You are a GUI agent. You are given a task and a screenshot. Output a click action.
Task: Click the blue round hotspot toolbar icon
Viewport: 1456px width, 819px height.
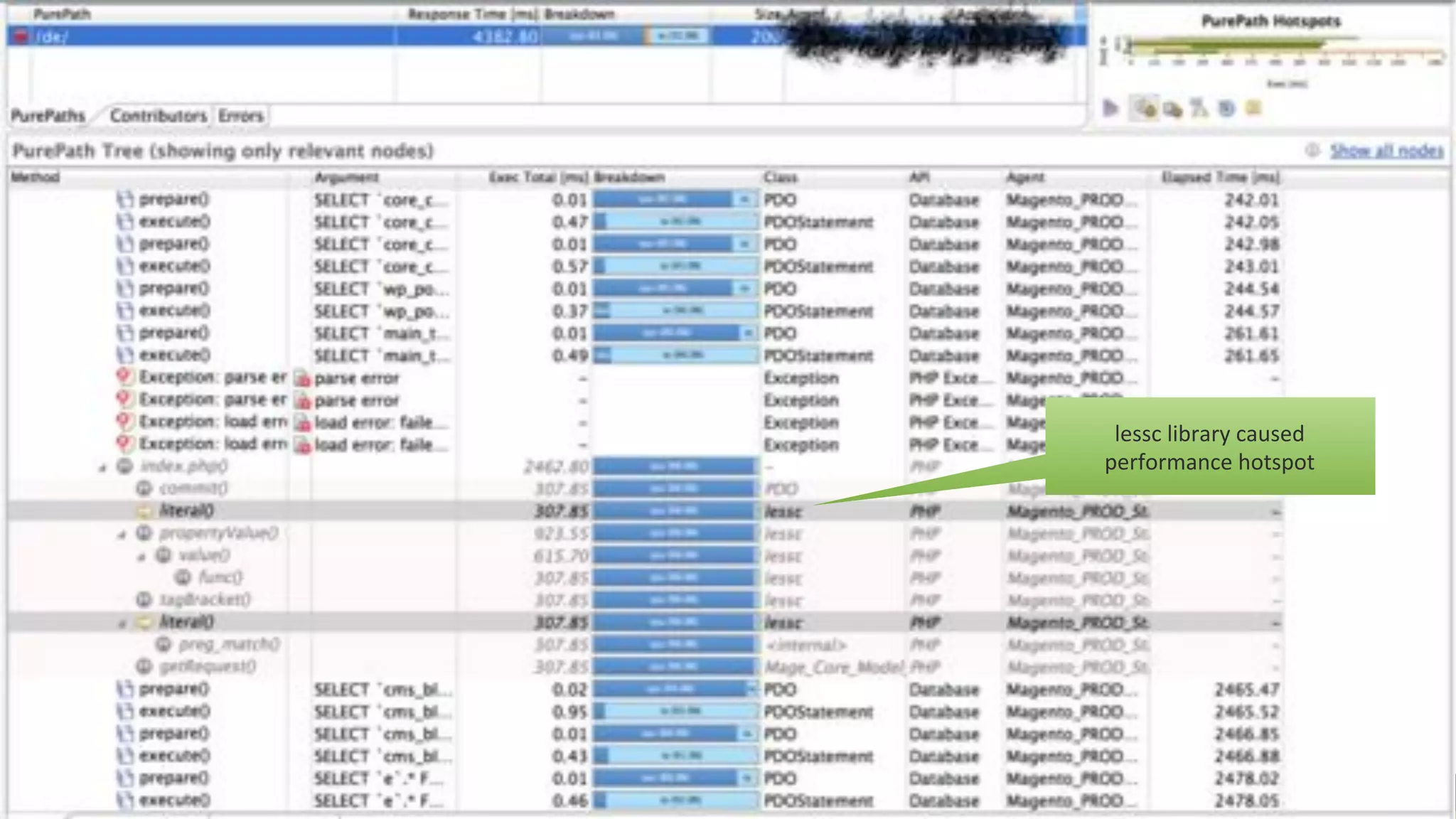[x=1226, y=108]
